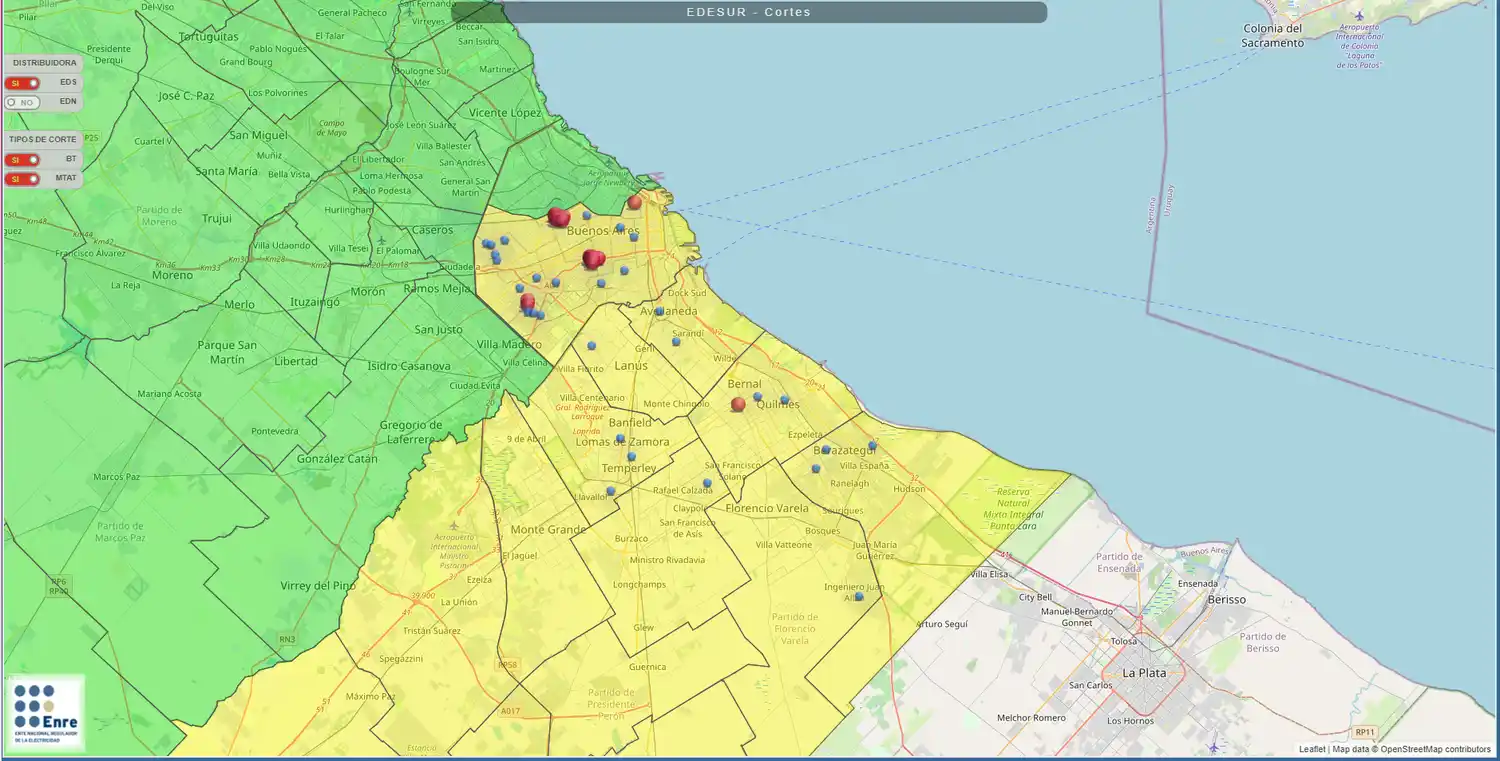The image size is (1500, 761).
Task: Switch off the MTAT outage toggle
Action: (22, 179)
